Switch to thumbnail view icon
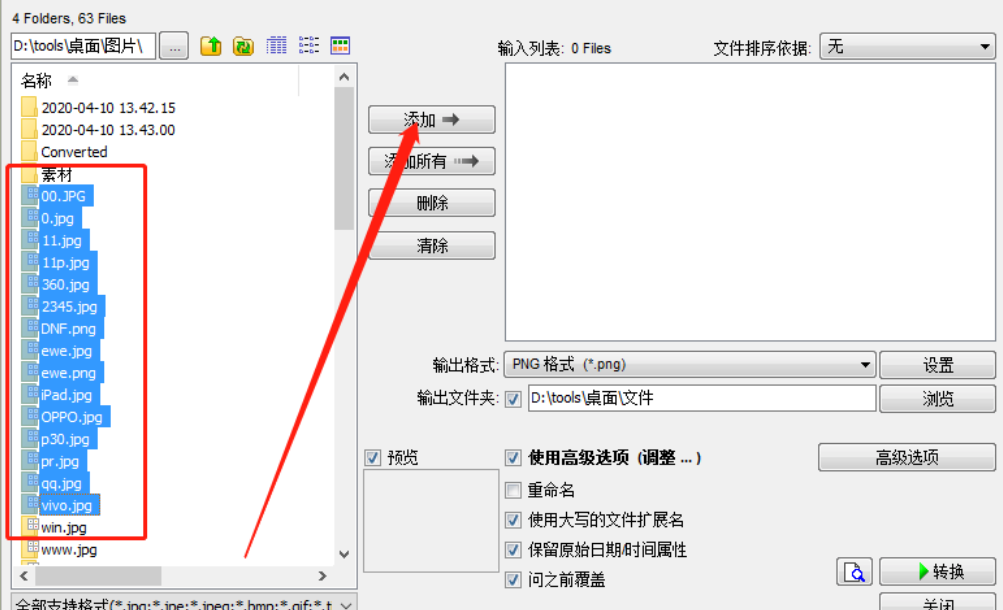 click(340, 45)
